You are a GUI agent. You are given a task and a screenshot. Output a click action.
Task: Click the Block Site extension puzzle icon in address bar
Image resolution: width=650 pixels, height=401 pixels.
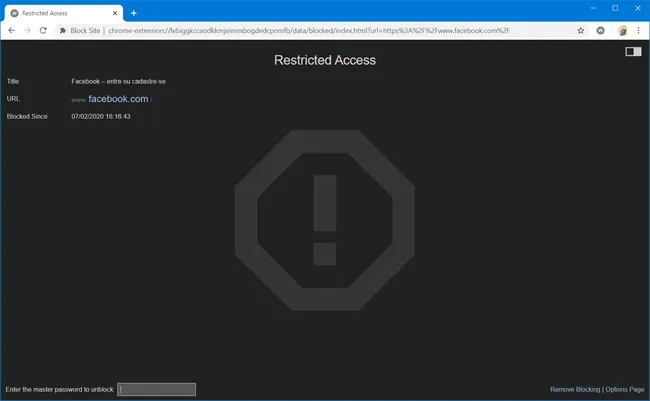(63, 30)
